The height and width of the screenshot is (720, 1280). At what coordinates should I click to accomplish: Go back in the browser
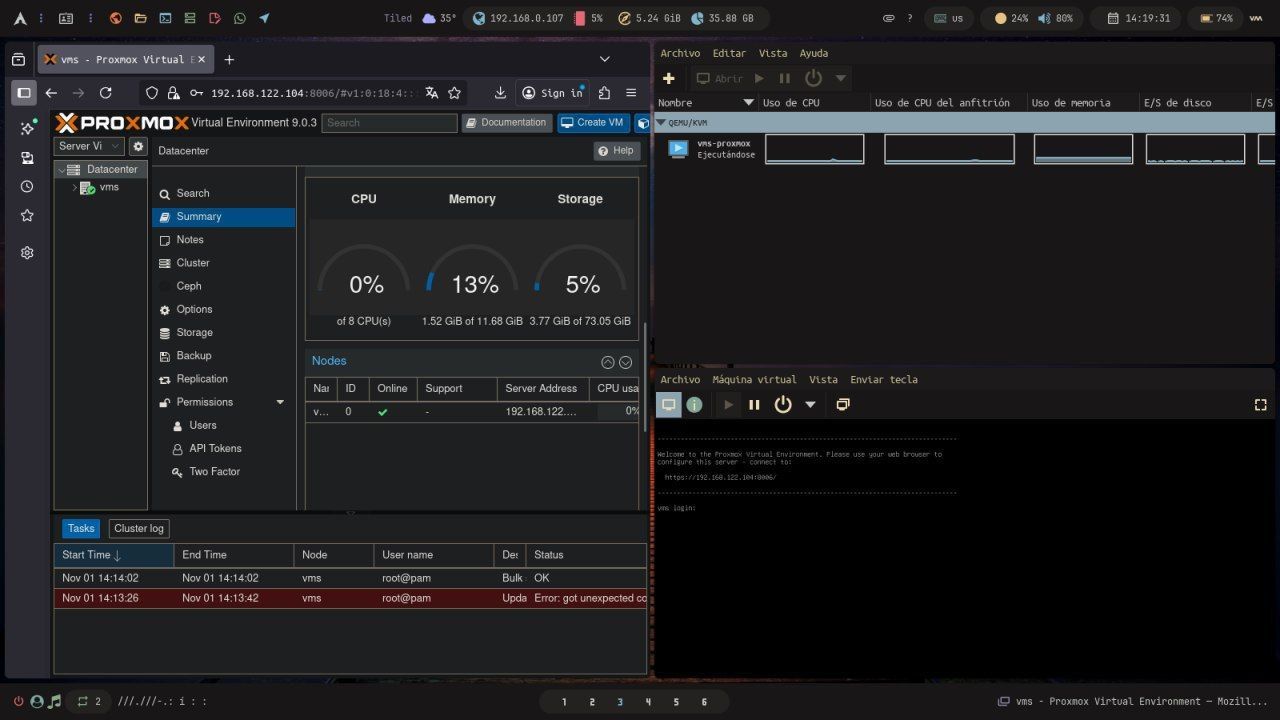pos(51,93)
